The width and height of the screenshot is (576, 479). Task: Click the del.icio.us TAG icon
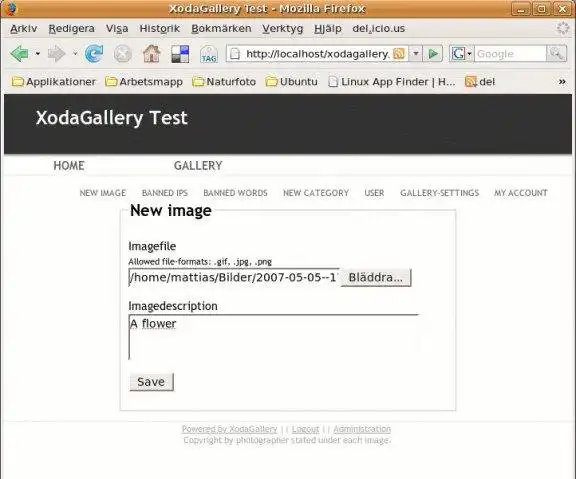209,54
